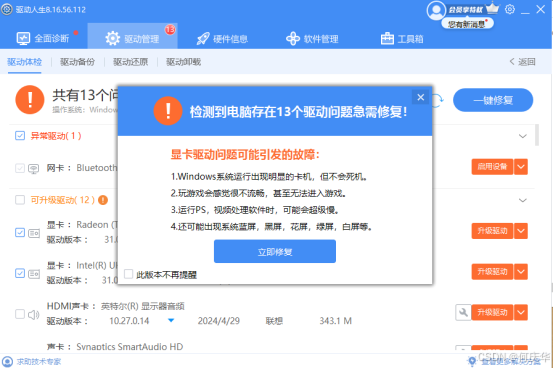Click 升级驱动 for Radeon graphics card
Viewport: 554px width, 368px height.
pos(492,231)
